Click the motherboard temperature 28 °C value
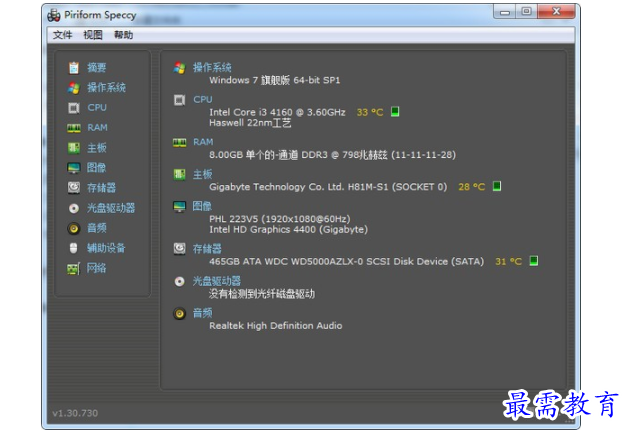The height and width of the screenshot is (436, 627). 472,187
